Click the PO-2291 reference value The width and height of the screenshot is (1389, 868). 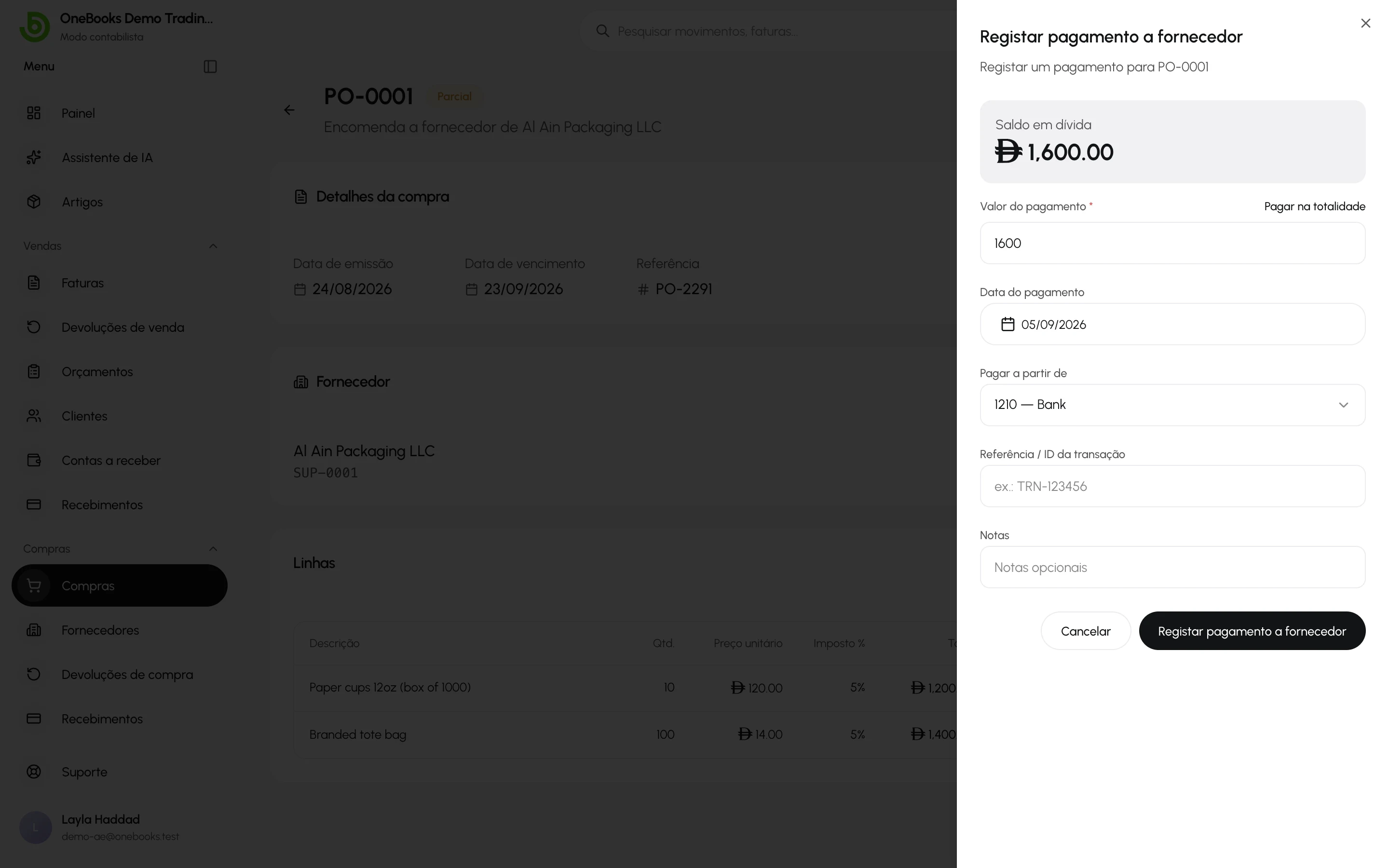click(x=683, y=289)
